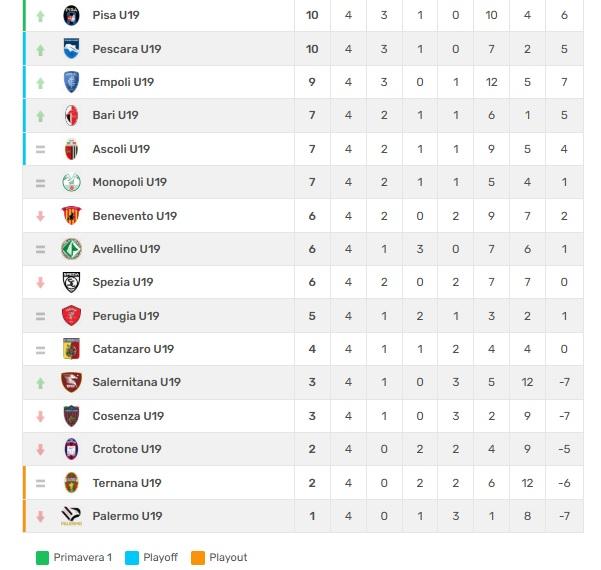
Task: Click the Crotone U19 team crest
Action: pyautogui.click(x=71, y=449)
